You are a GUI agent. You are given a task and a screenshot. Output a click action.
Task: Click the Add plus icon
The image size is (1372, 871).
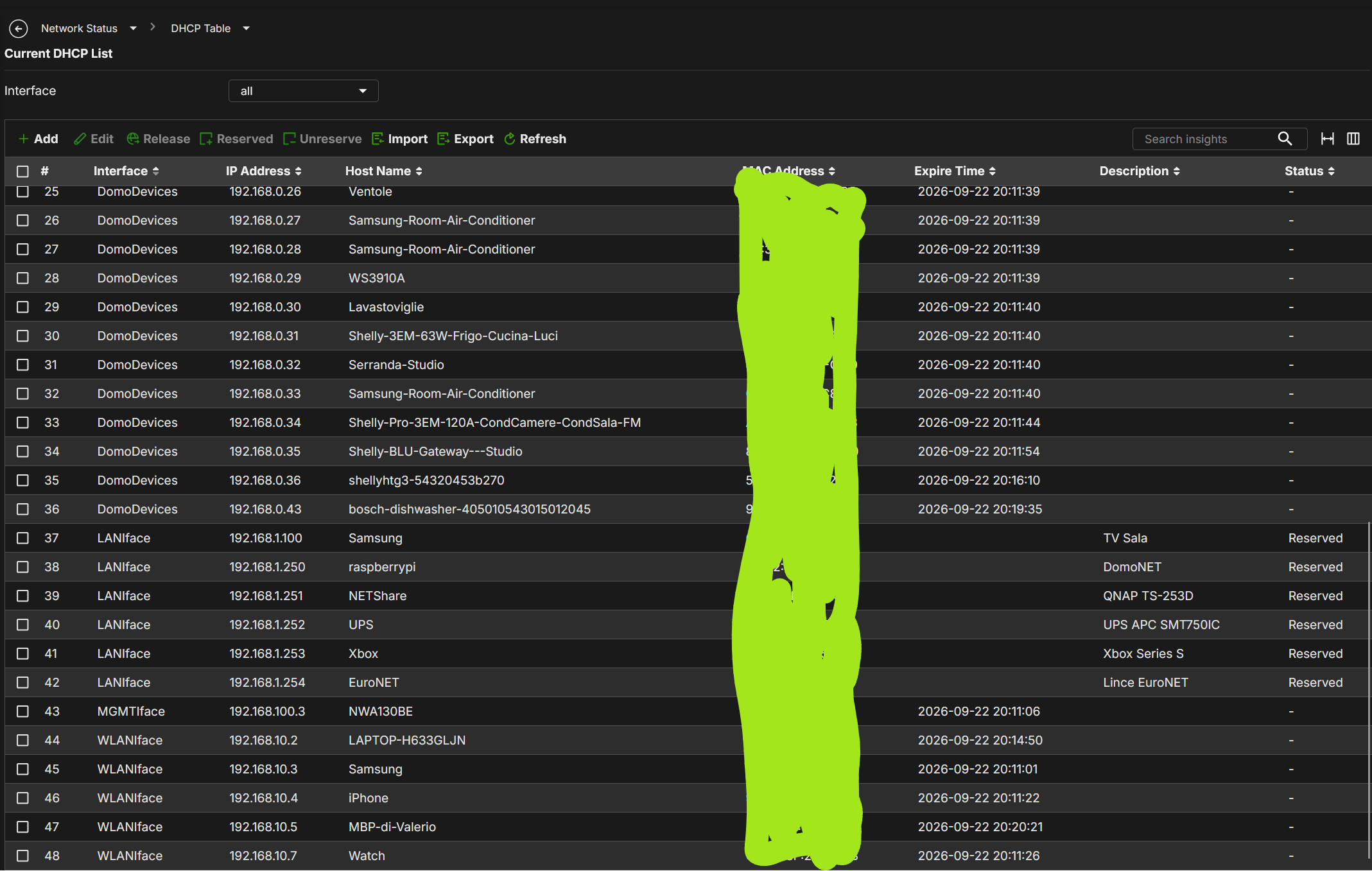pyautogui.click(x=24, y=139)
